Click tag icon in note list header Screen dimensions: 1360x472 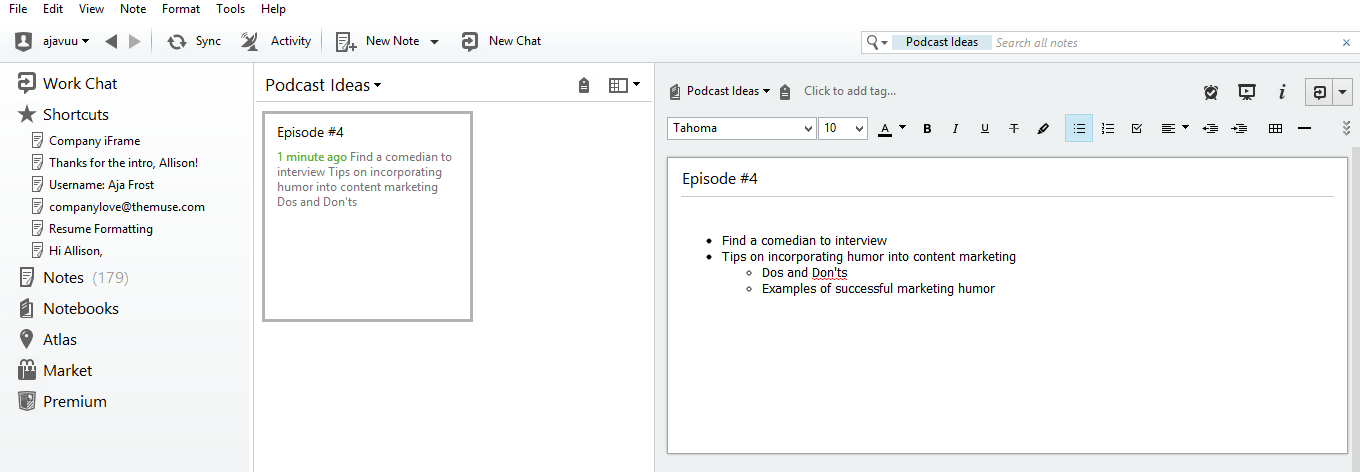tap(584, 86)
